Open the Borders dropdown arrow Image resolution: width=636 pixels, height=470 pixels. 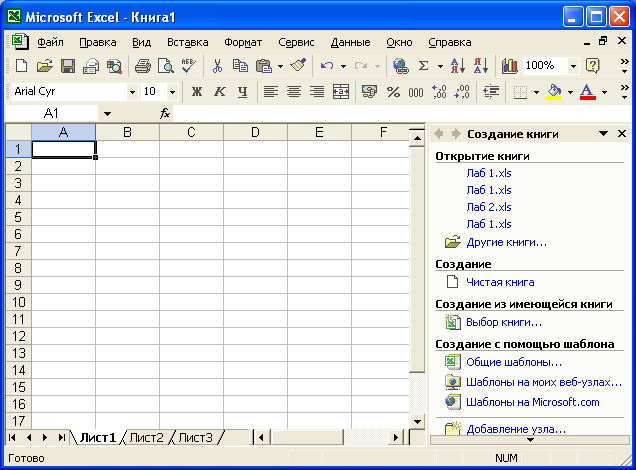coord(536,92)
